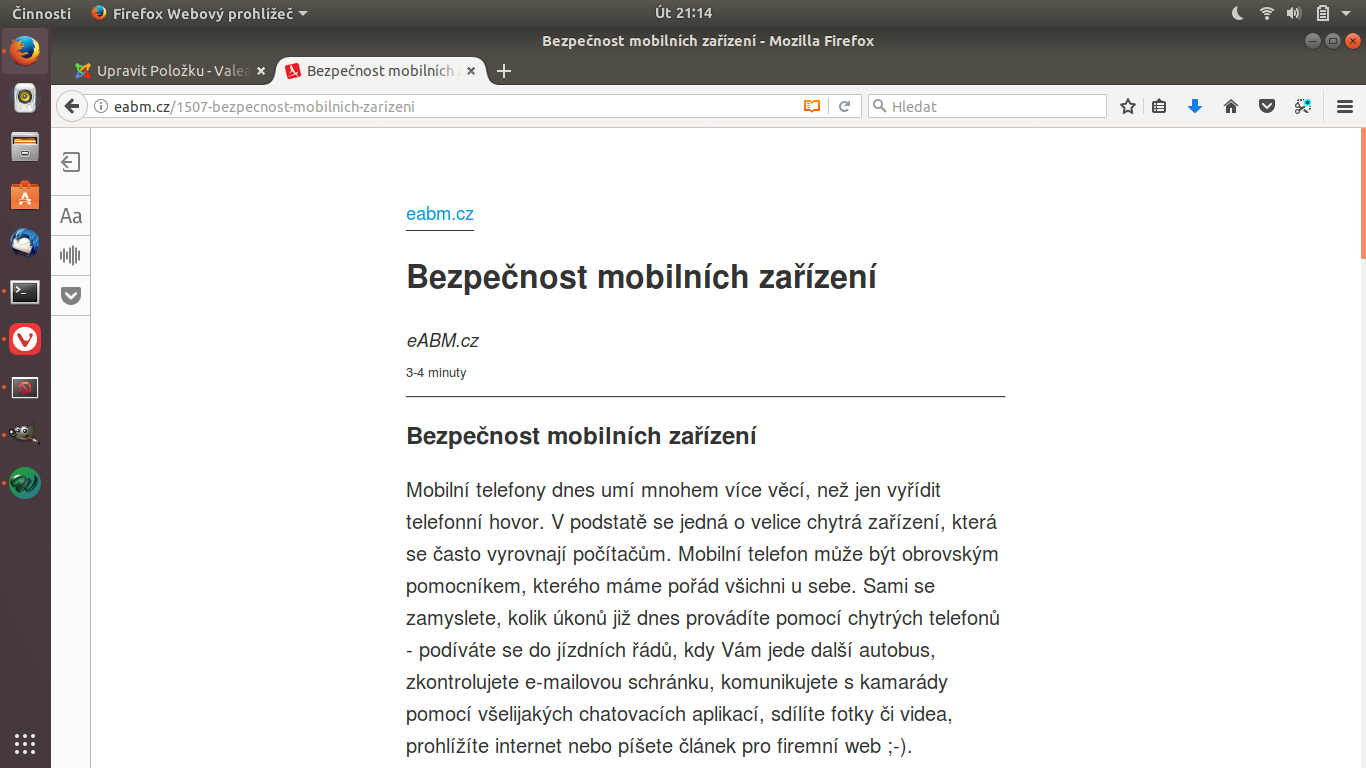The image size is (1366, 768).
Task: Click the eABM.cz author line
Action: click(x=442, y=341)
